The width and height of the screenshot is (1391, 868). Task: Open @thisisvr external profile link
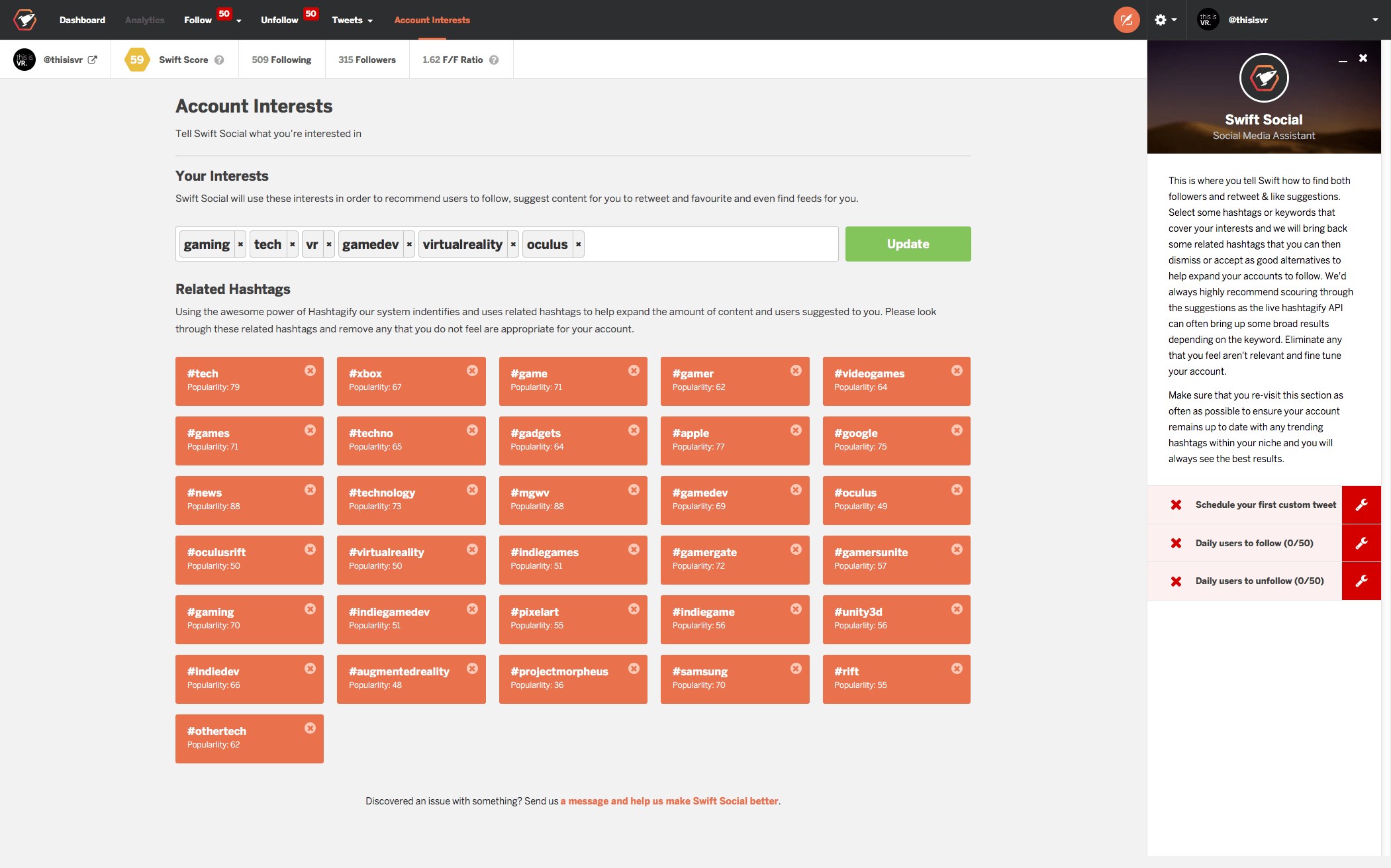point(92,60)
